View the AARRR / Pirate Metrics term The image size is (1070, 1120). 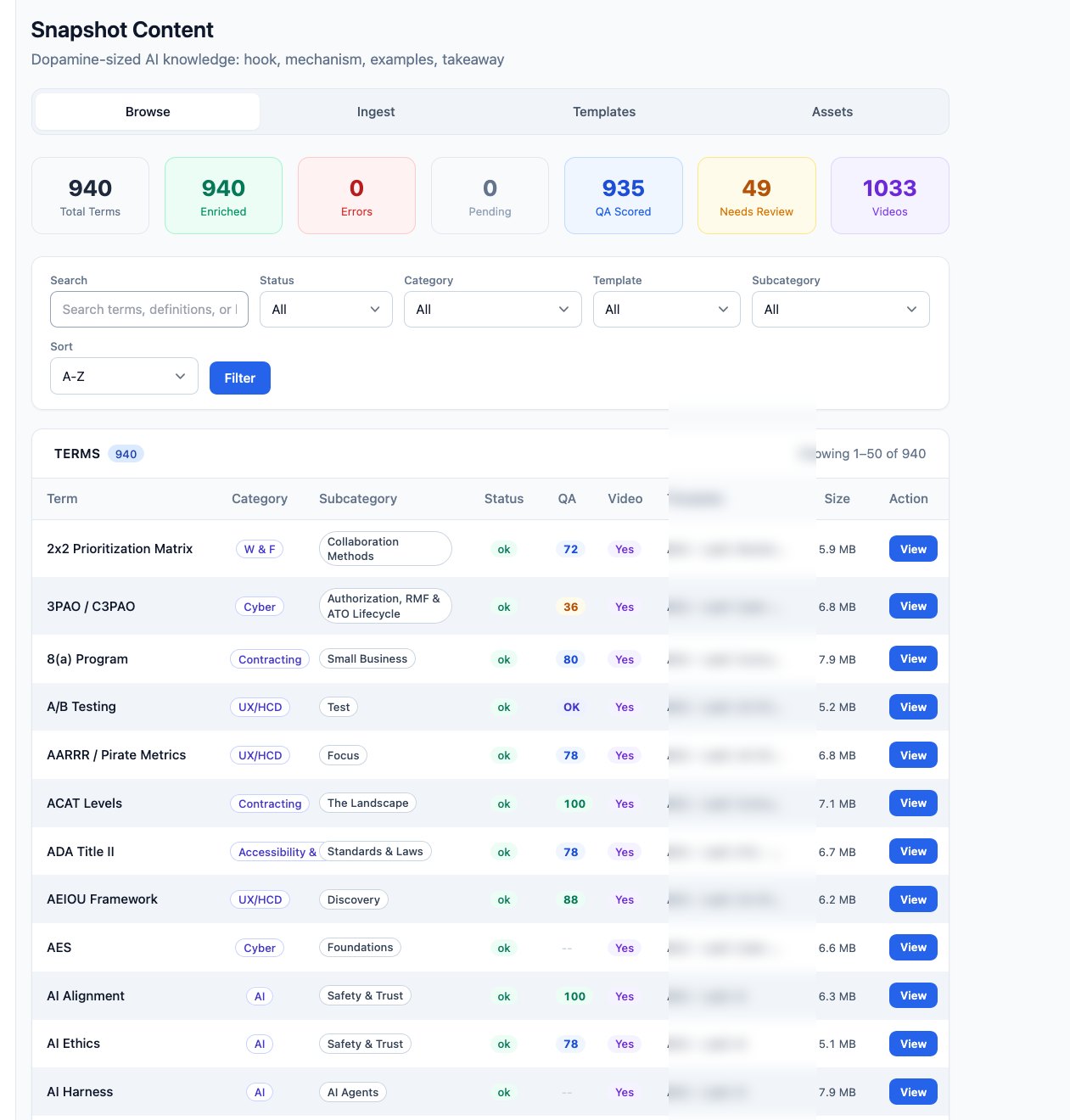[x=913, y=755]
